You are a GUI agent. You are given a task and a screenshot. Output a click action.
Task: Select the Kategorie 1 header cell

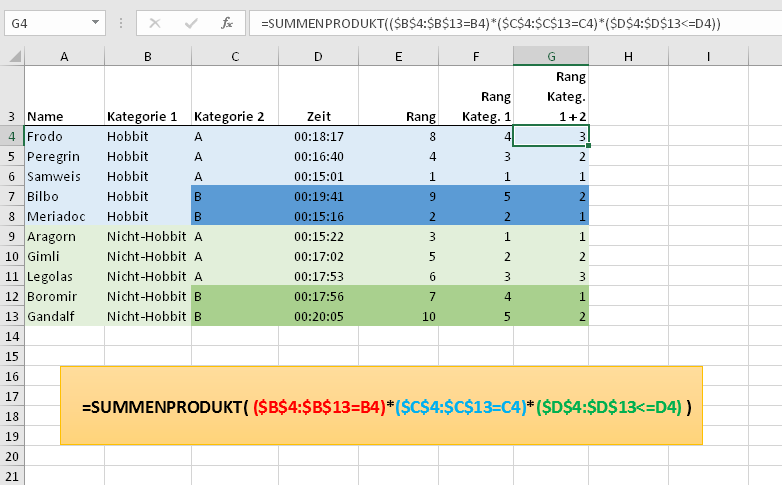147,116
